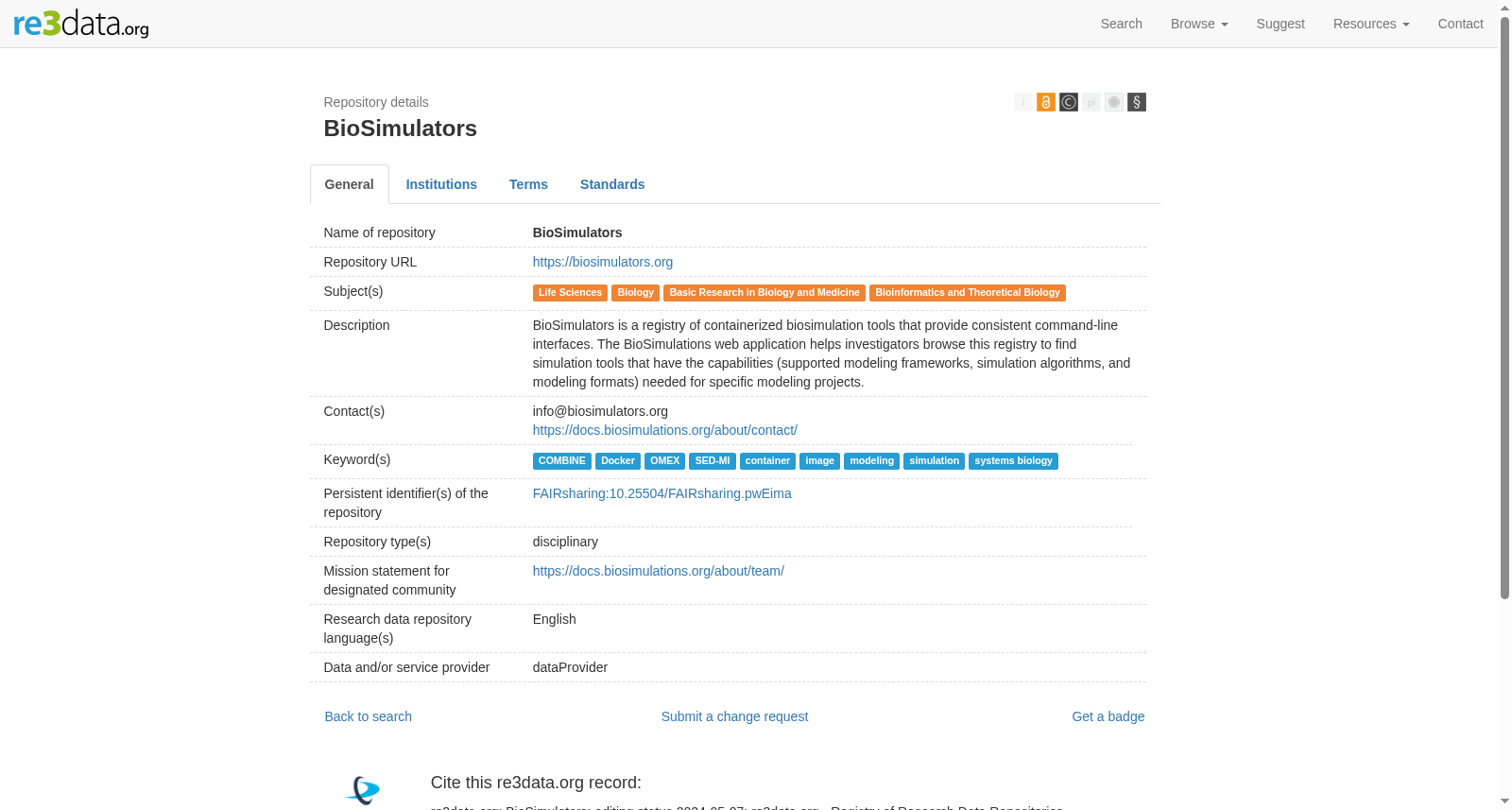The image size is (1512, 810).
Task: Click the page's vertical scrollbar thumb
Action: (1504, 307)
